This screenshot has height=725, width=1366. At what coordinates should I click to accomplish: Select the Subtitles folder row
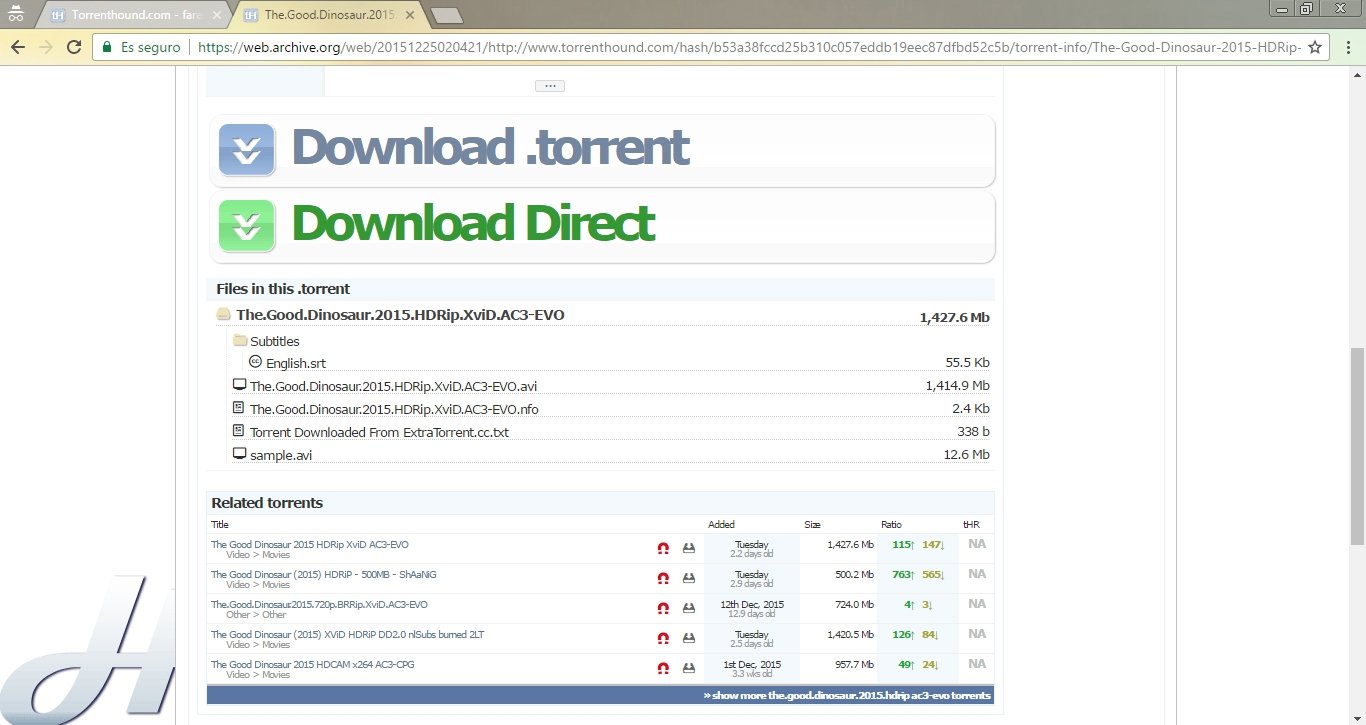275,341
